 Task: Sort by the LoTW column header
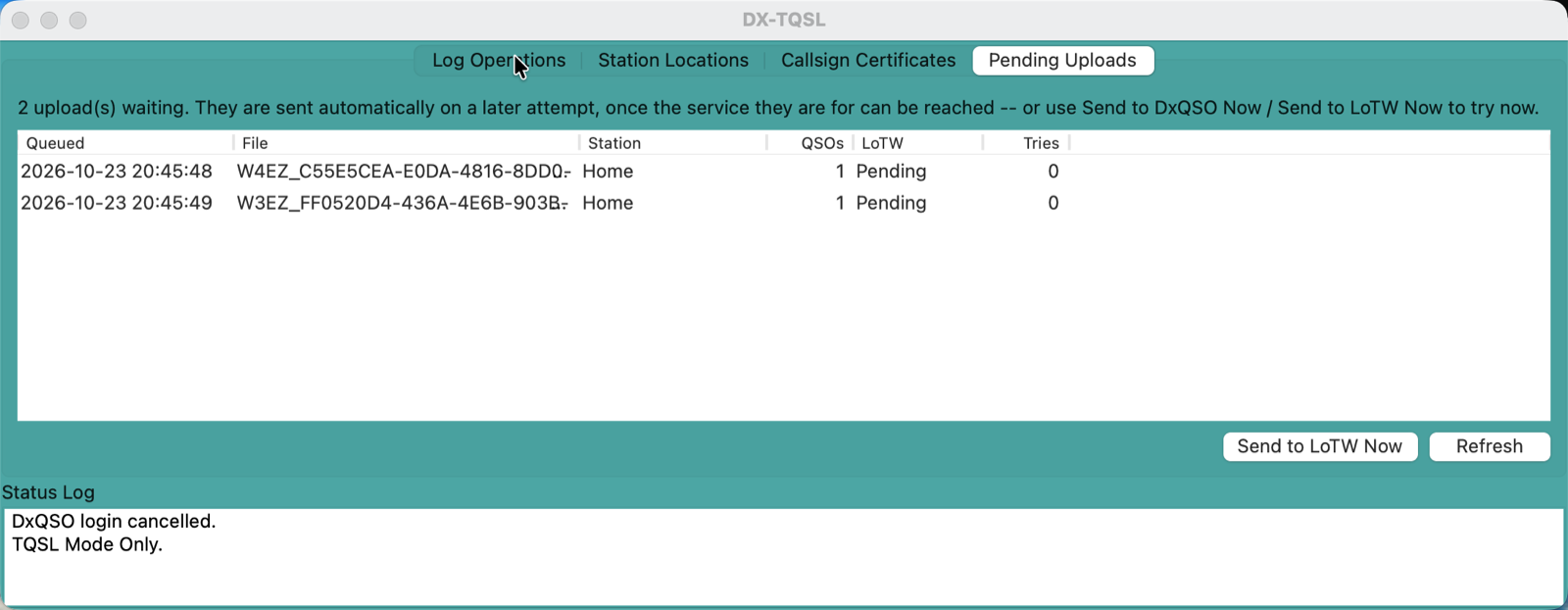(x=918, y=143)
